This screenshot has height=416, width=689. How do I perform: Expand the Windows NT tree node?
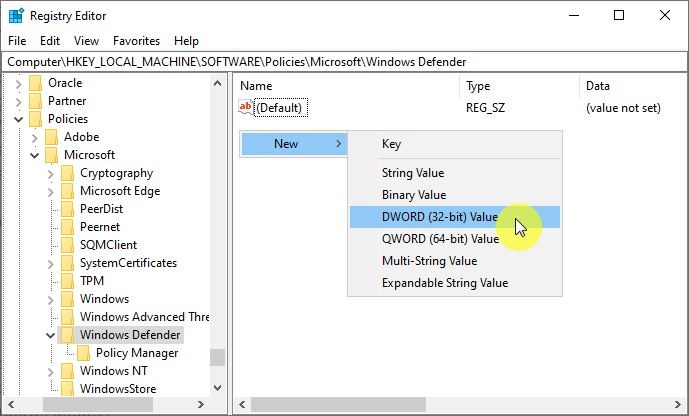pos(50,372)
